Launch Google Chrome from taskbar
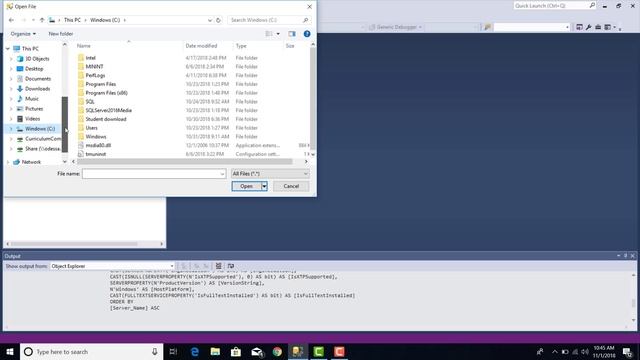The width and height of the screenshot is (640, 360). pos(277,351)
